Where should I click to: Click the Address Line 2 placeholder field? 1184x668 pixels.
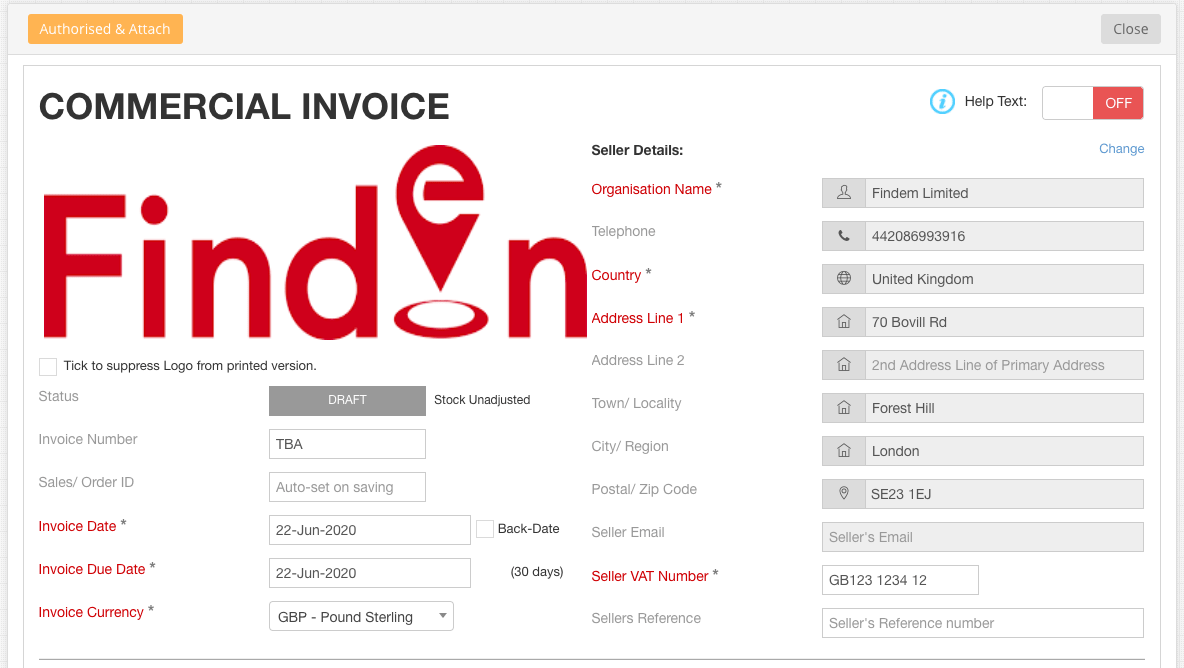point(1004,365)
